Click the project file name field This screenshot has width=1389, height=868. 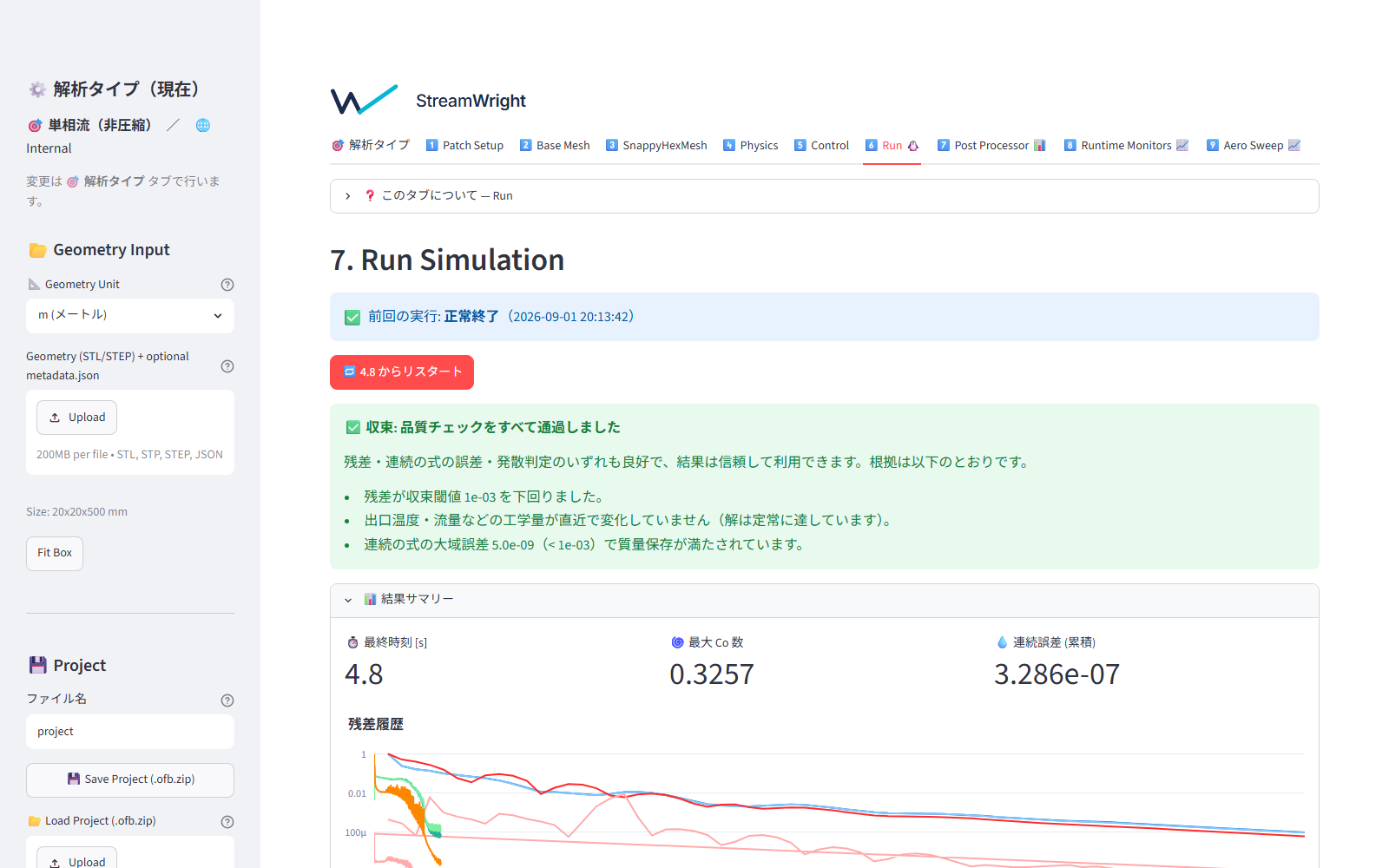(x=130, y=732)
